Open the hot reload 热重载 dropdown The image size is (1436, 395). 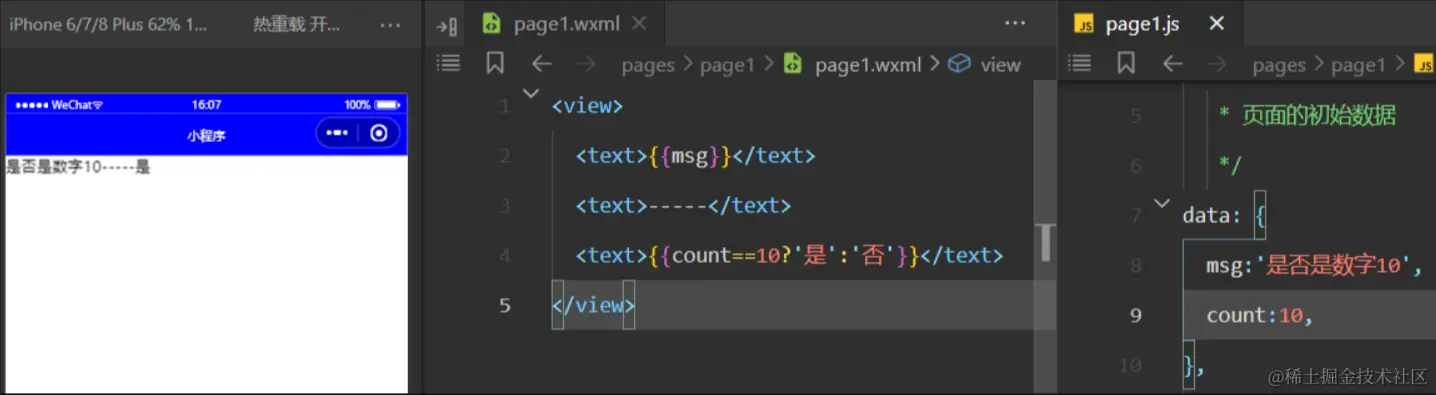[x=297, y=25]
